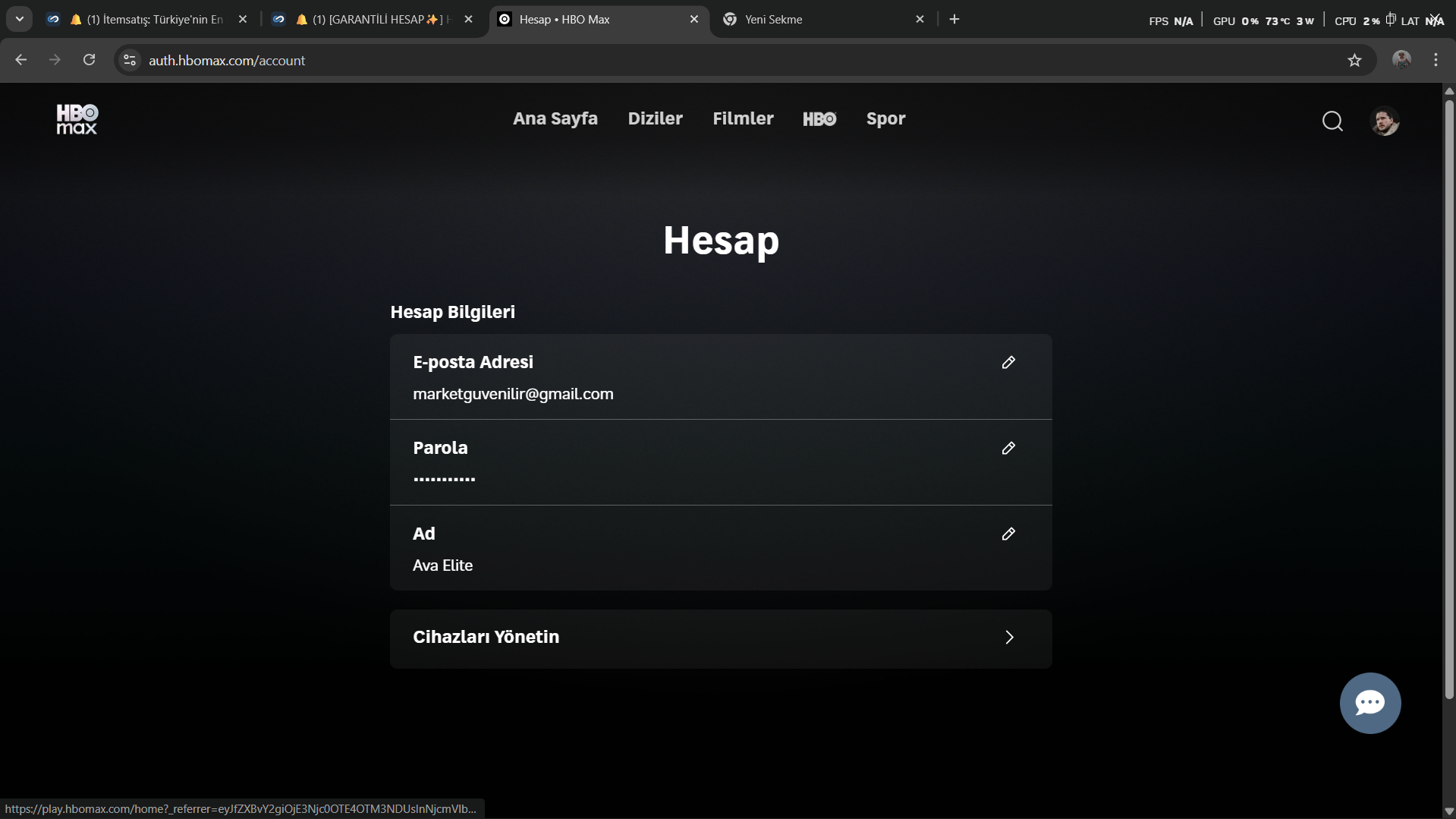Open the HBO hub menu item

pos(819,119)
